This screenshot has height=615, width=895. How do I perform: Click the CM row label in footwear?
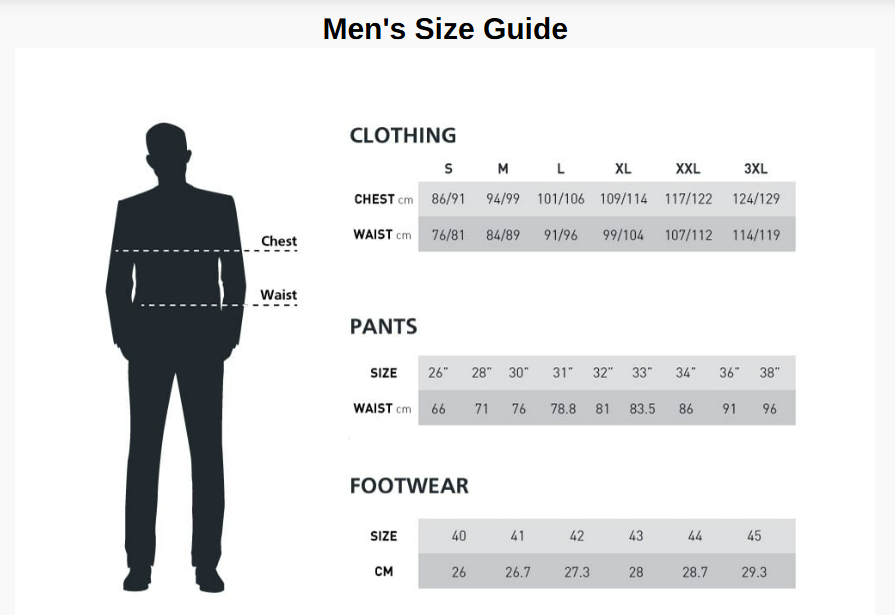[384, 572]
